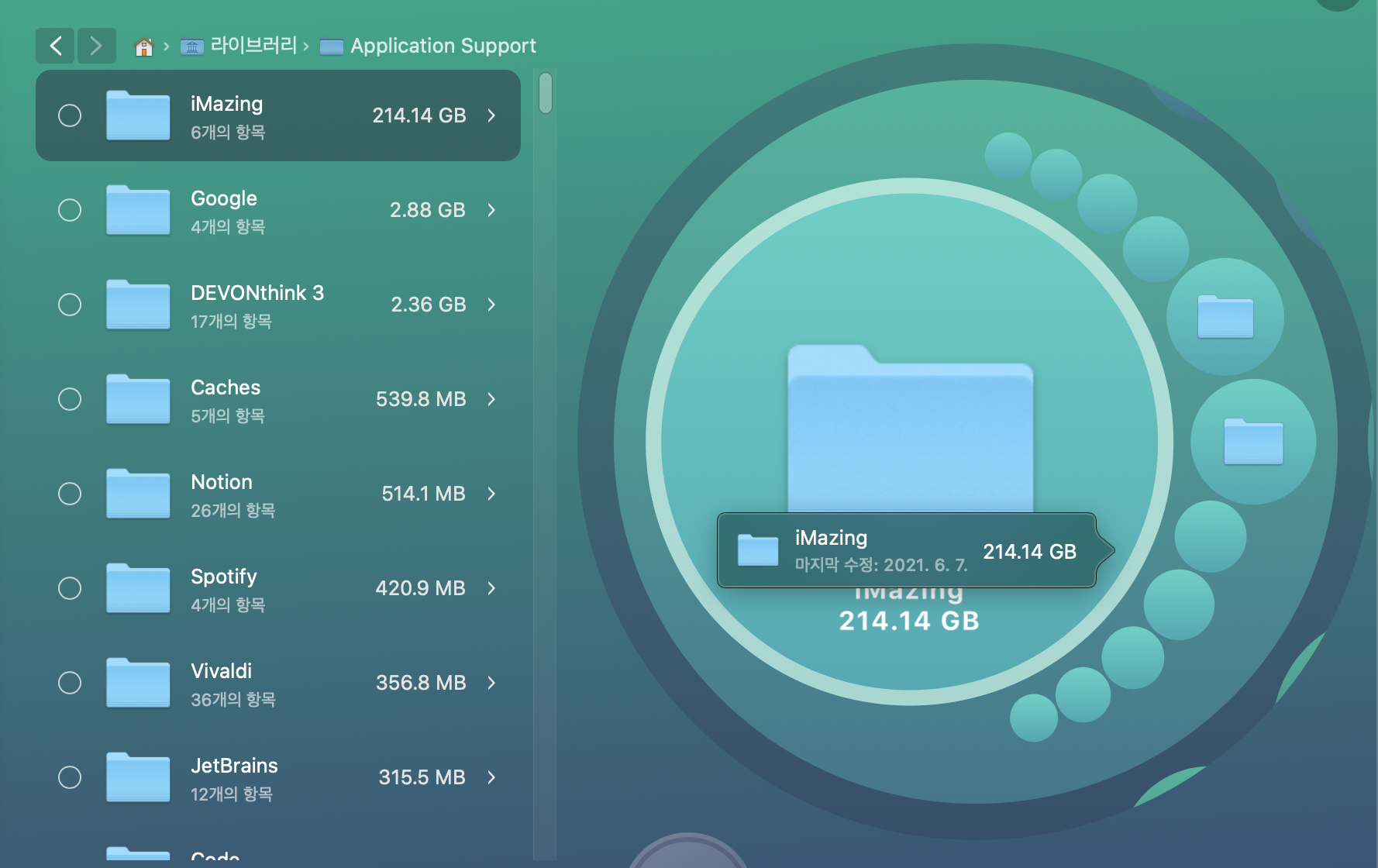Select the iMazing folder radio circle
Screen dimensions: 1378x868
(70, 115)
